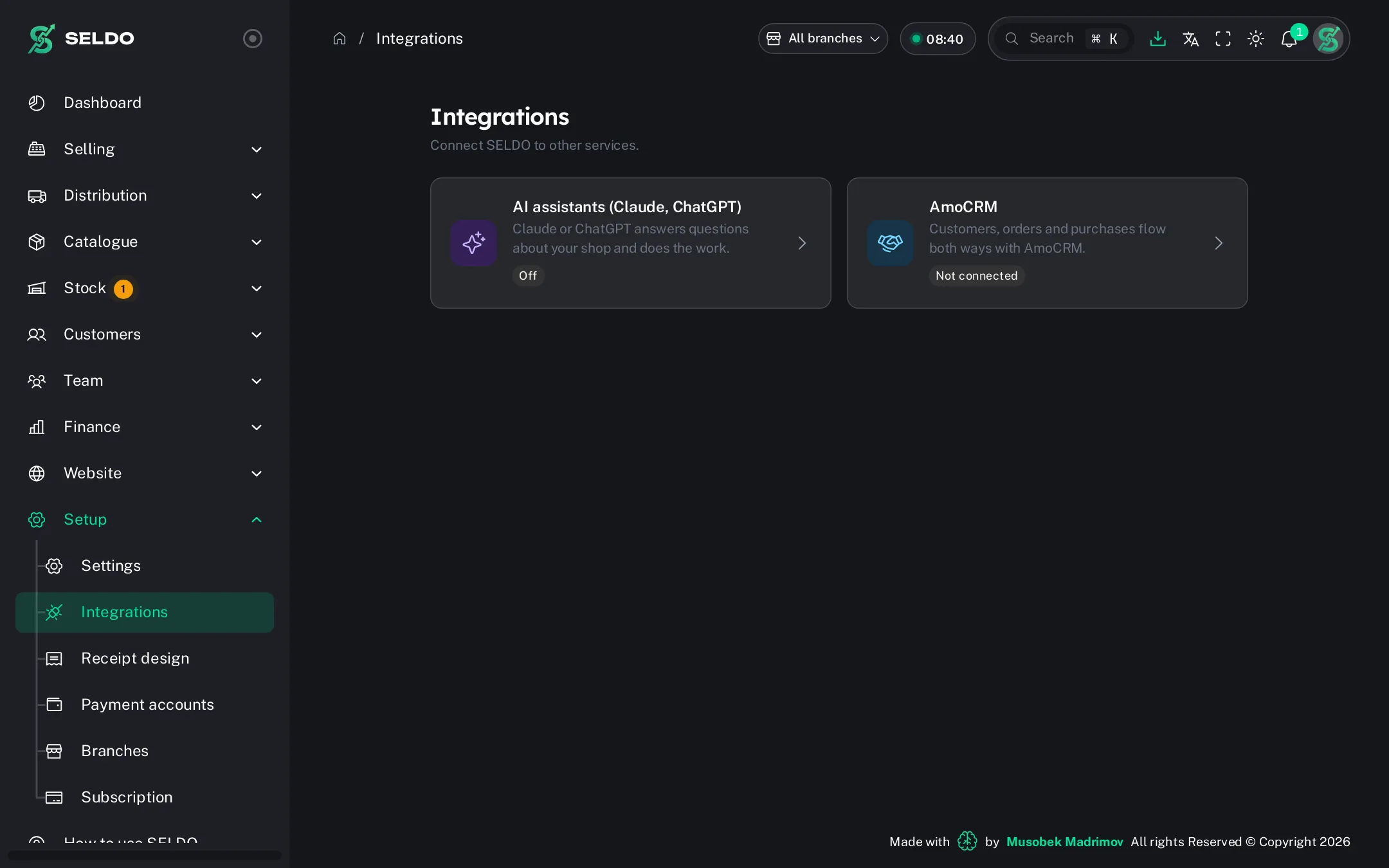Click the "Off" status label
Viewport: 1389px width, 868px height.
(528, 276)
